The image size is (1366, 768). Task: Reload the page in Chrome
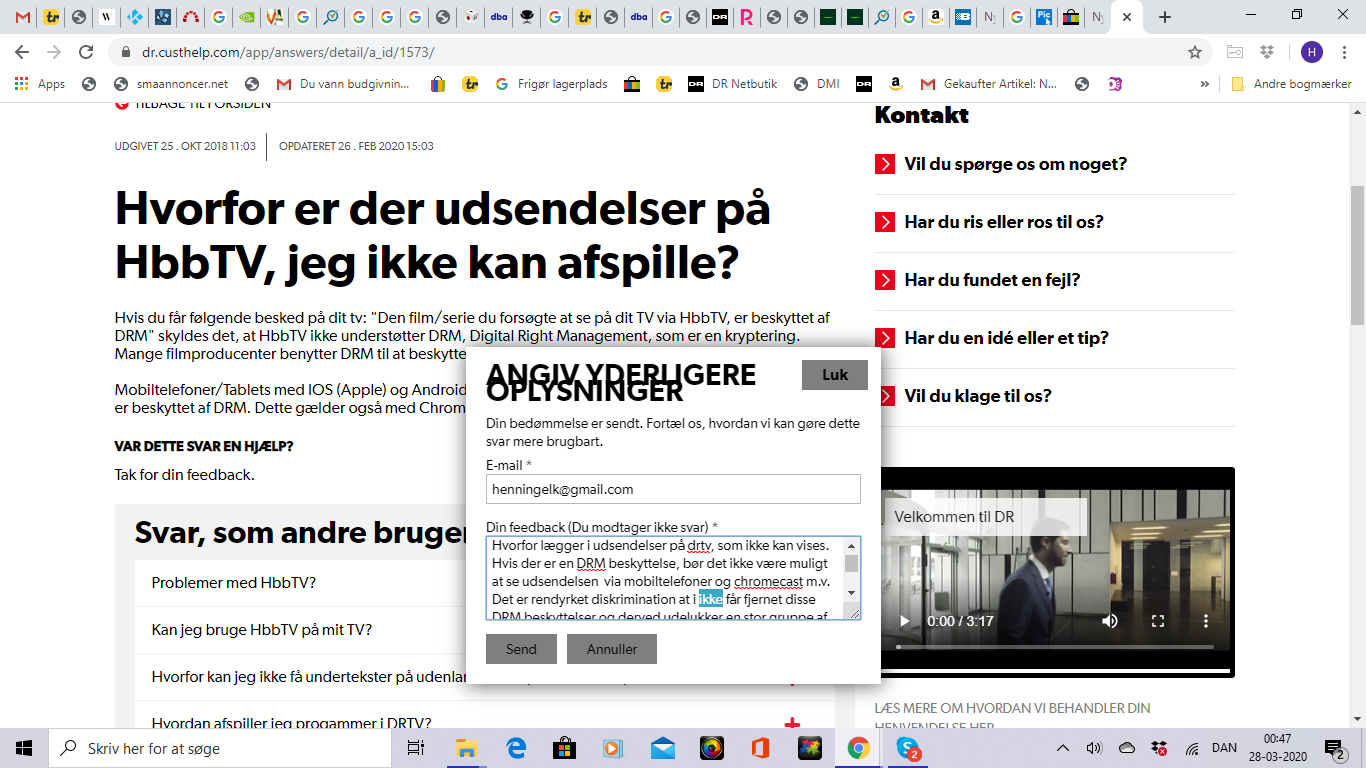(x=86, y=52)
